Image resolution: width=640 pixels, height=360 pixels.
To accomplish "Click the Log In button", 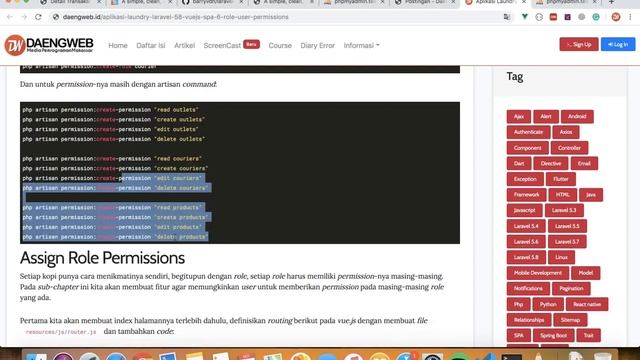I will (x=618, y=44).
